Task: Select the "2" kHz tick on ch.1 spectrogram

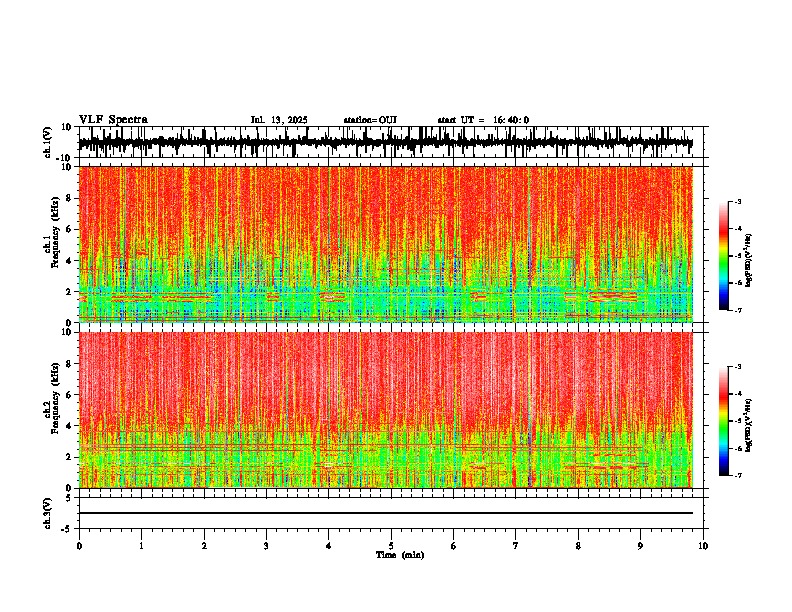Action: point(70,292)
